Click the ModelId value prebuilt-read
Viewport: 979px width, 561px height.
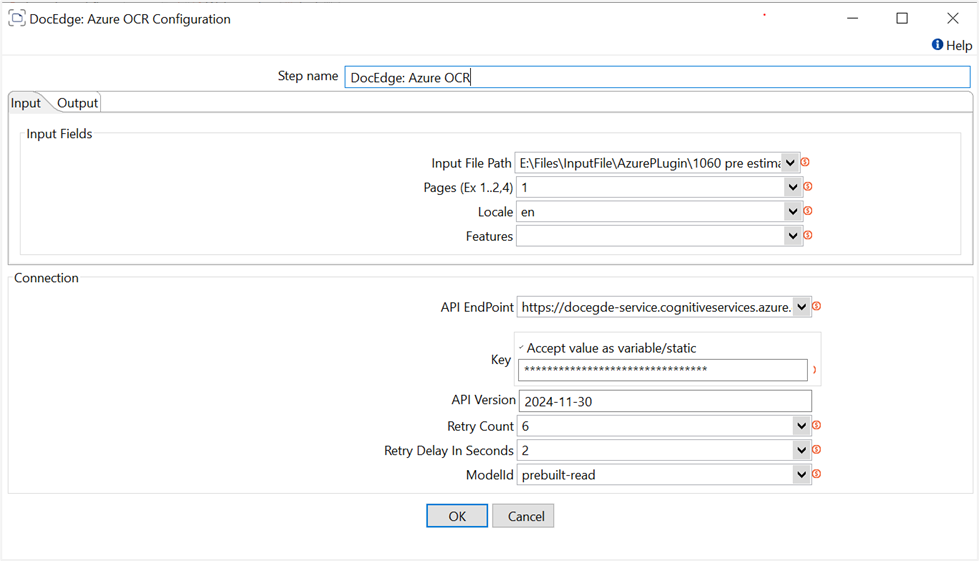[x=558, y=475]
